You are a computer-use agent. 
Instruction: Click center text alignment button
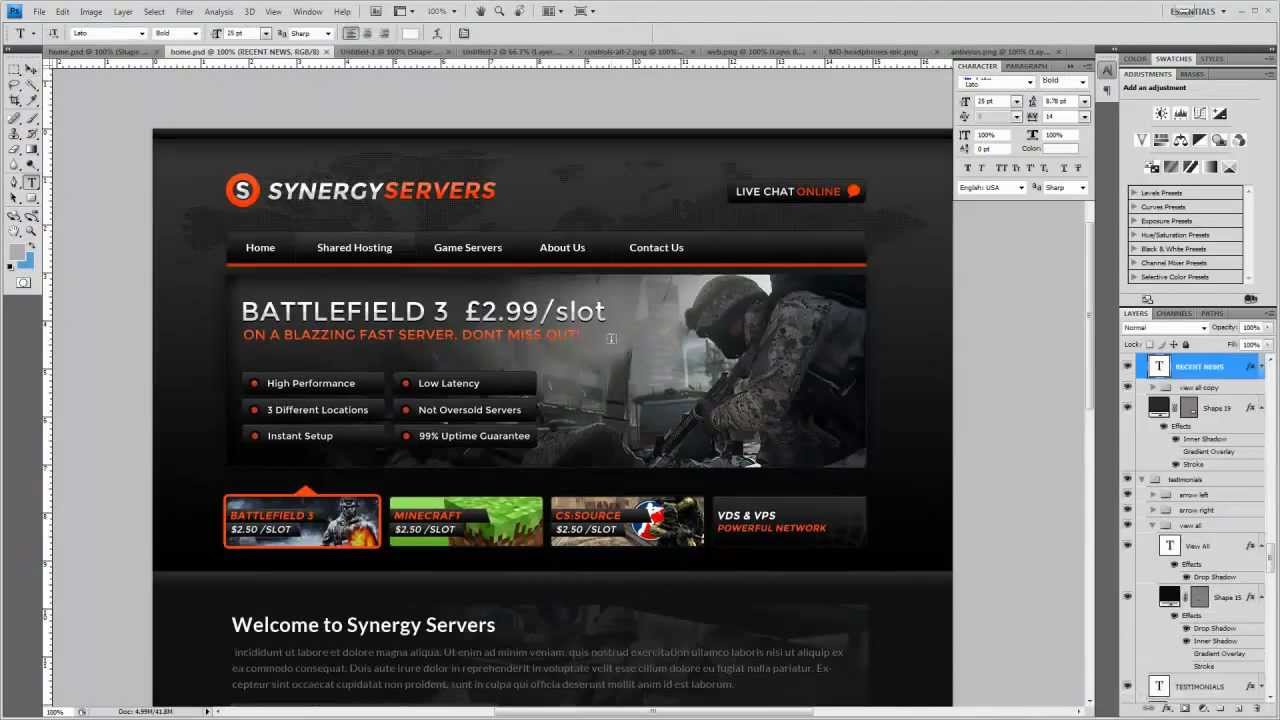[x=366, y=33]
